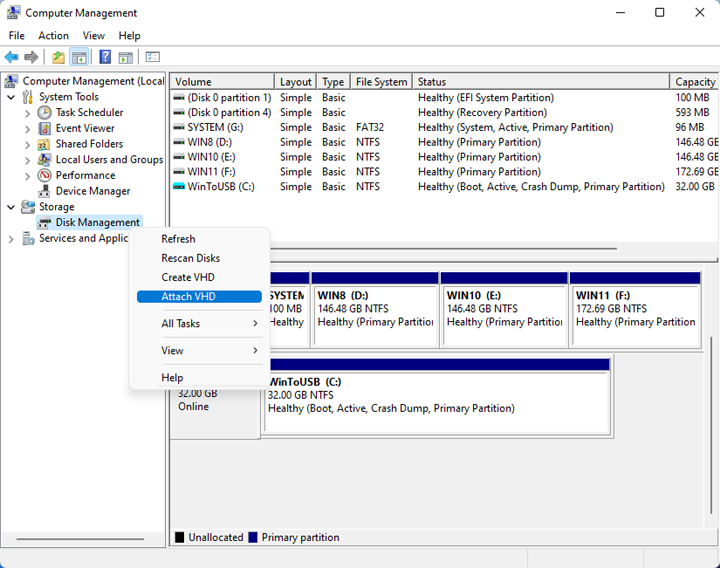The image size is (720, 568).
Task: Select the WIN10 (E:) partition block
Action: [x=504, y=309]
